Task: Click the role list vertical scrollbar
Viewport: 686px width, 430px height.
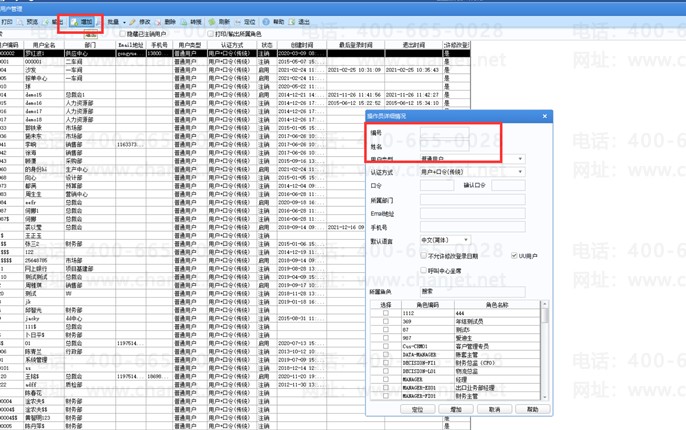Action: click(x=545, y=350)
